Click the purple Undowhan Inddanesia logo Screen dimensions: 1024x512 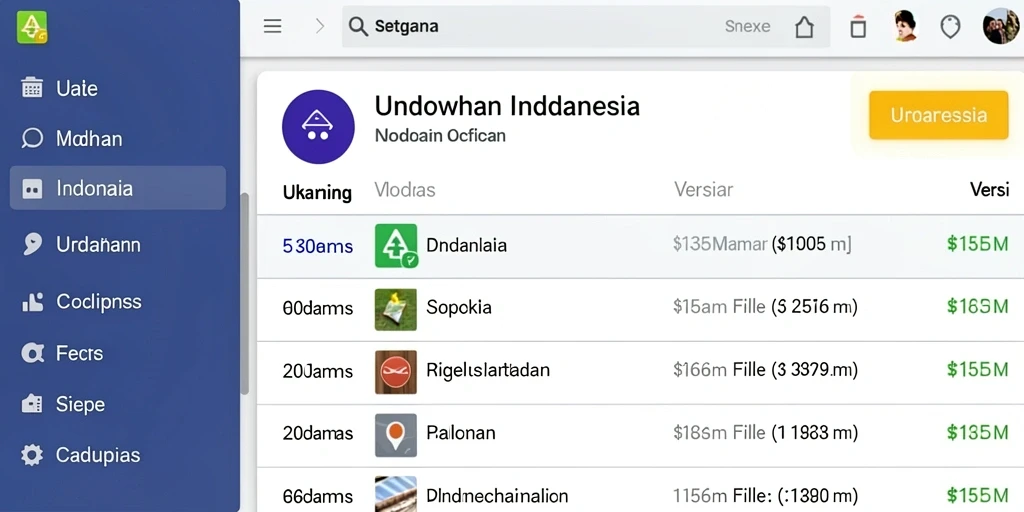point(318,126)
